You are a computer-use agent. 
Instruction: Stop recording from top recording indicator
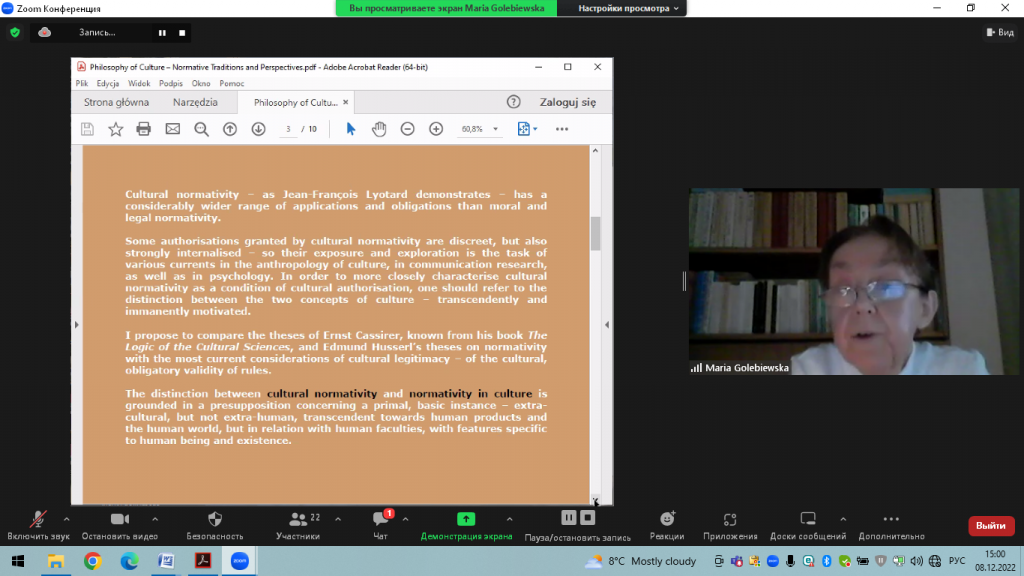point(182,33)
